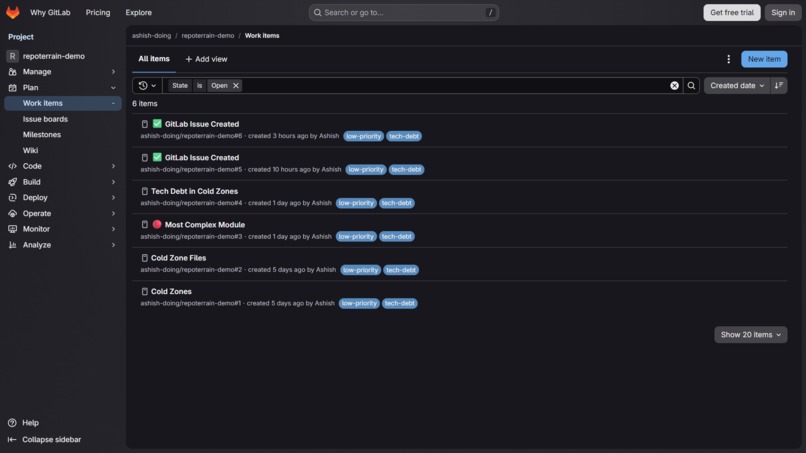Open the Pricing nav link
806x453 pixels.
[98, 12]
